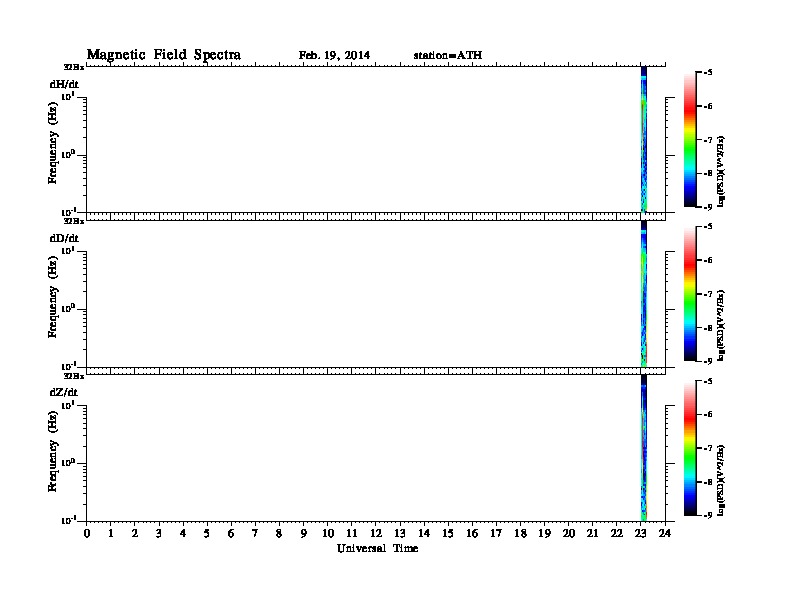Click the spectral data column in dD/dt panel
Viewport: 792px width, 612px height.
click(644, 293)
